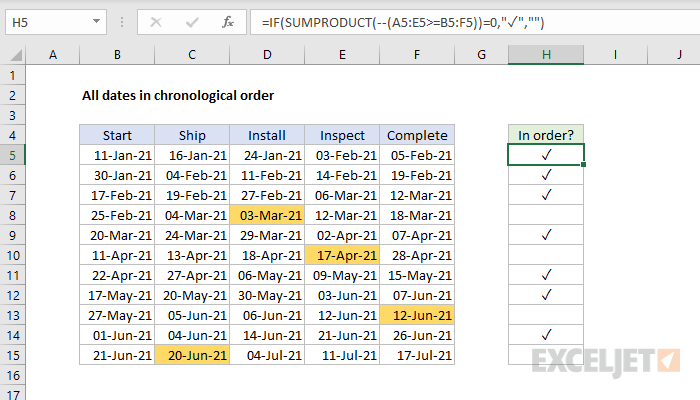Select highlighted cell 20-Jun-21
Viewport: 700px width, 400px height.
[192, 355]
